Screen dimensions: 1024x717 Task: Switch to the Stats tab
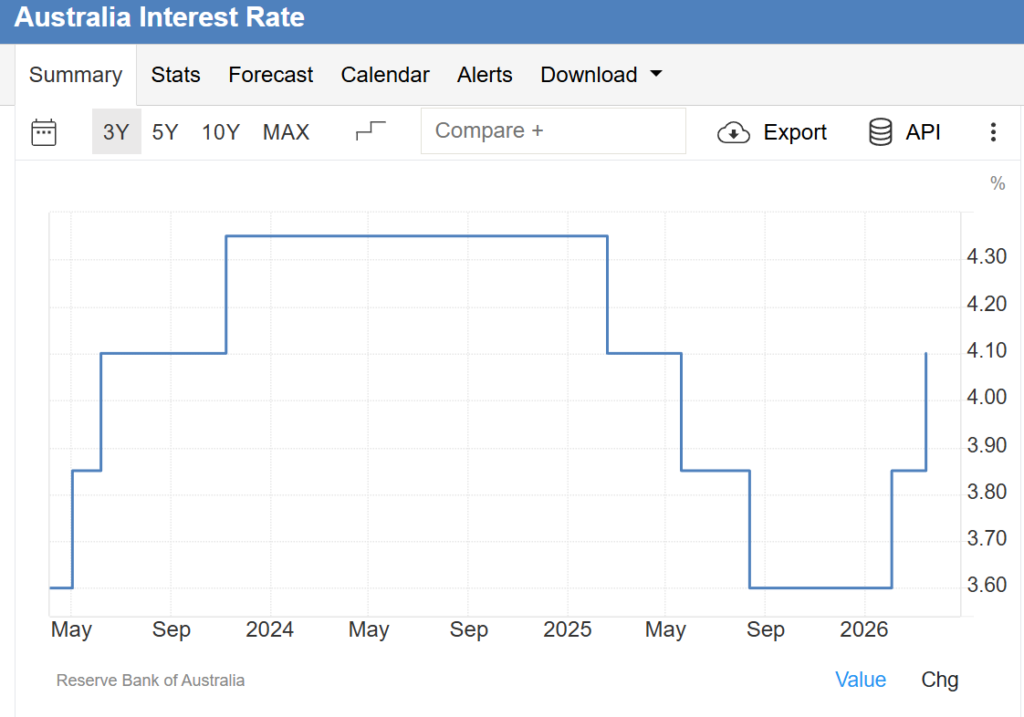click(175, 75)
